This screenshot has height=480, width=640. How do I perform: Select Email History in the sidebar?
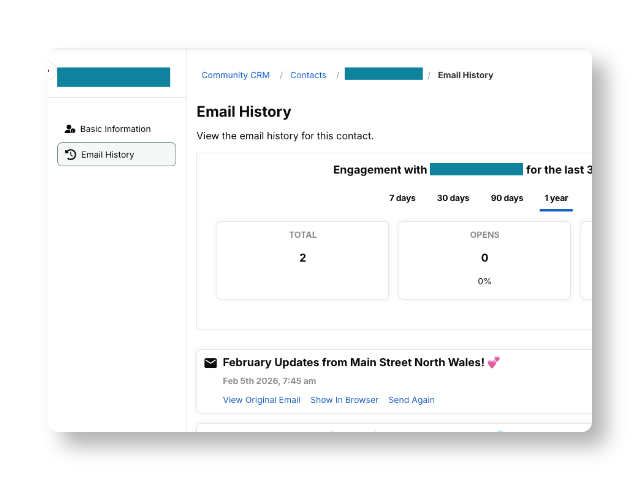116,154
